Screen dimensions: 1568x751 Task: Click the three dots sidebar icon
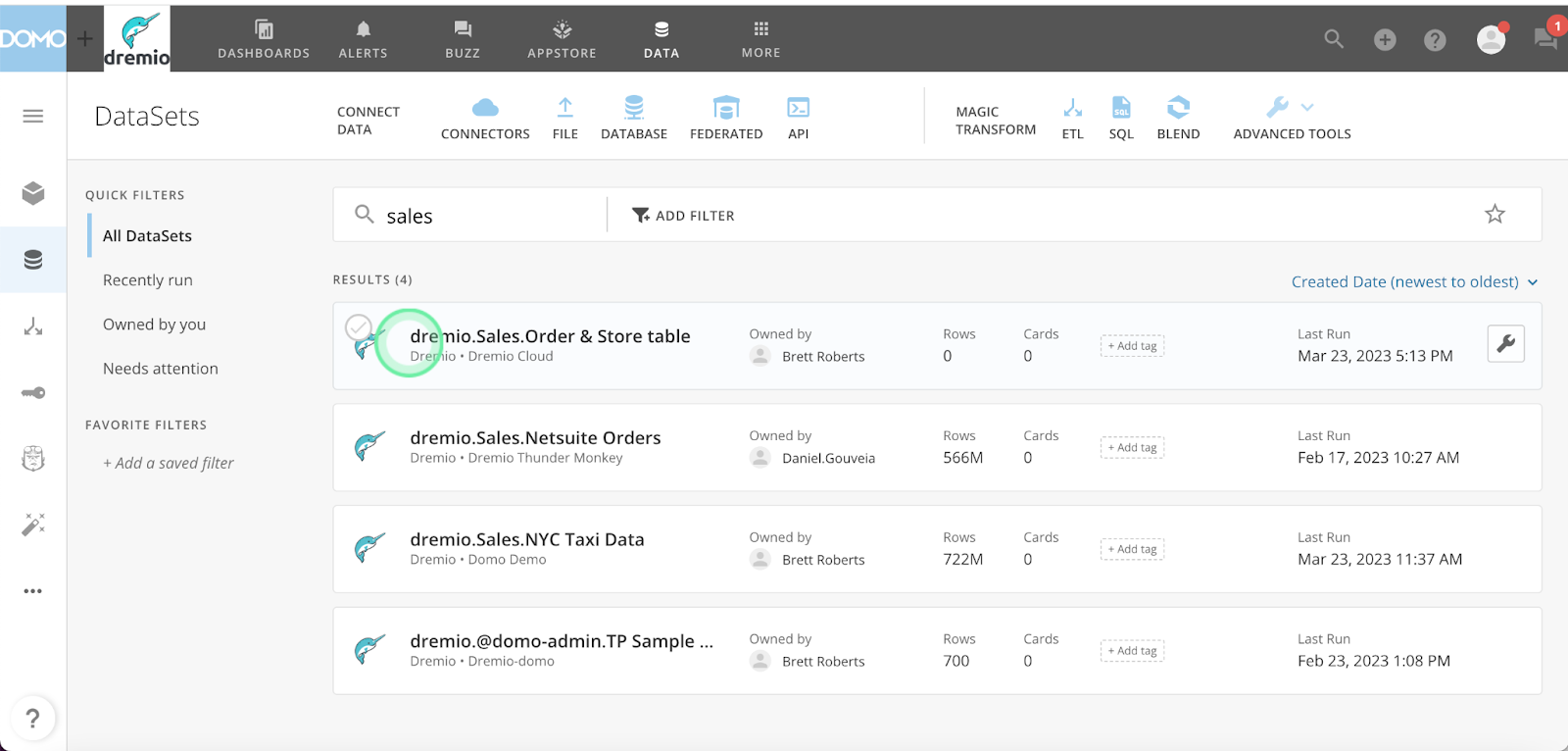point(33,591)
